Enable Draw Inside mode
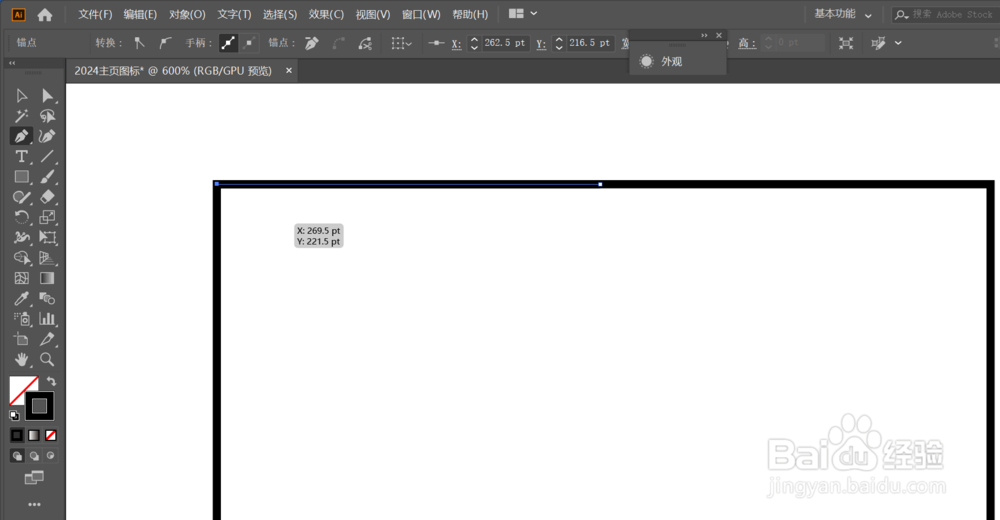Image resolution: width=1000 pixels, height=520 pixels. tap(50, 456)
